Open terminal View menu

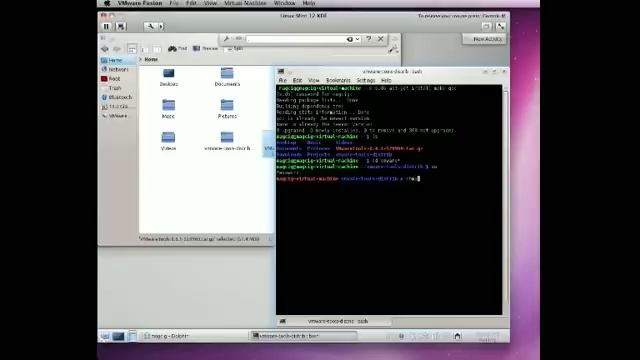pos(313,80)
